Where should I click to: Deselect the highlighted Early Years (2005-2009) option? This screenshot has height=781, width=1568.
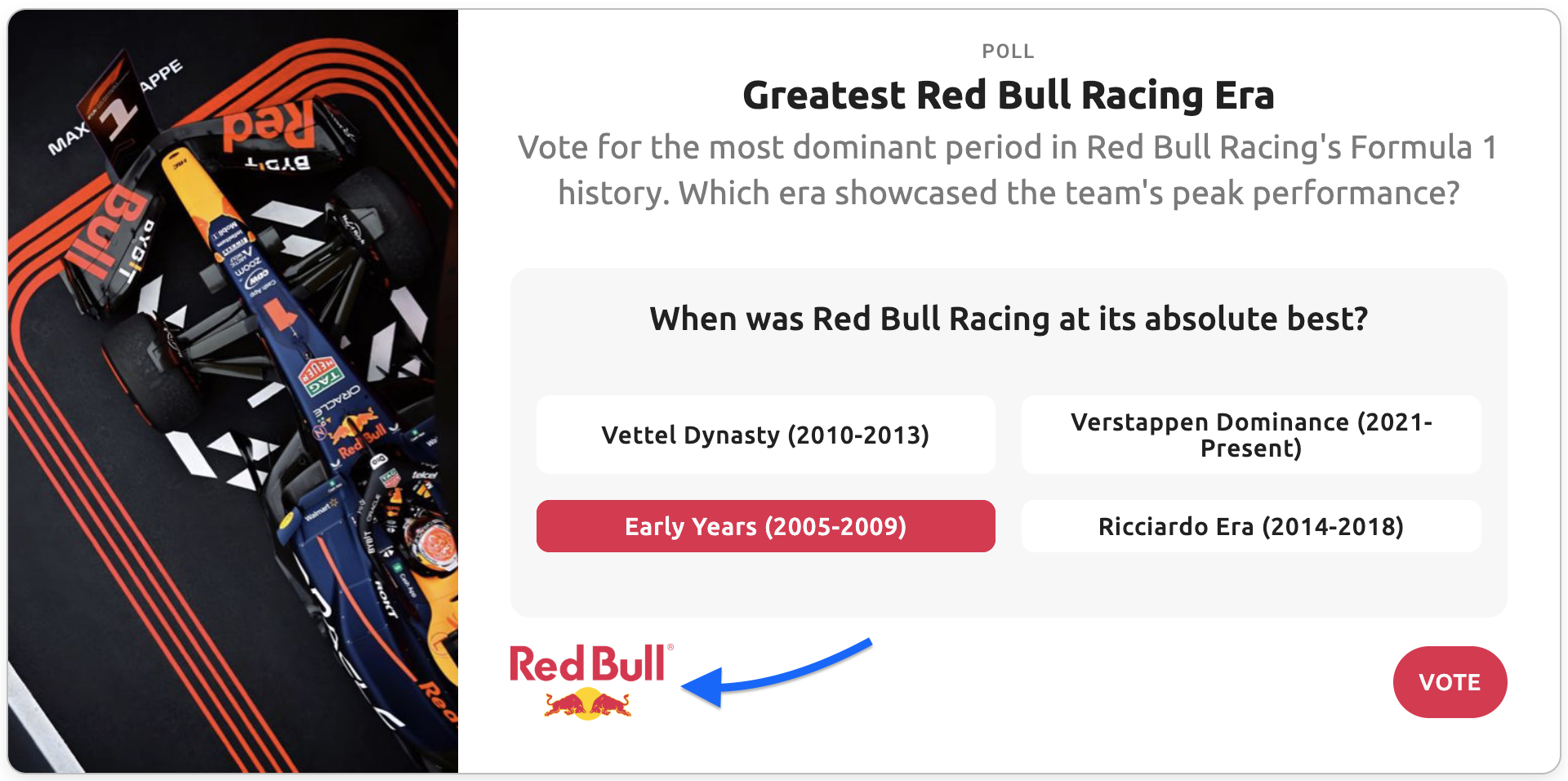tap(765, 526)
